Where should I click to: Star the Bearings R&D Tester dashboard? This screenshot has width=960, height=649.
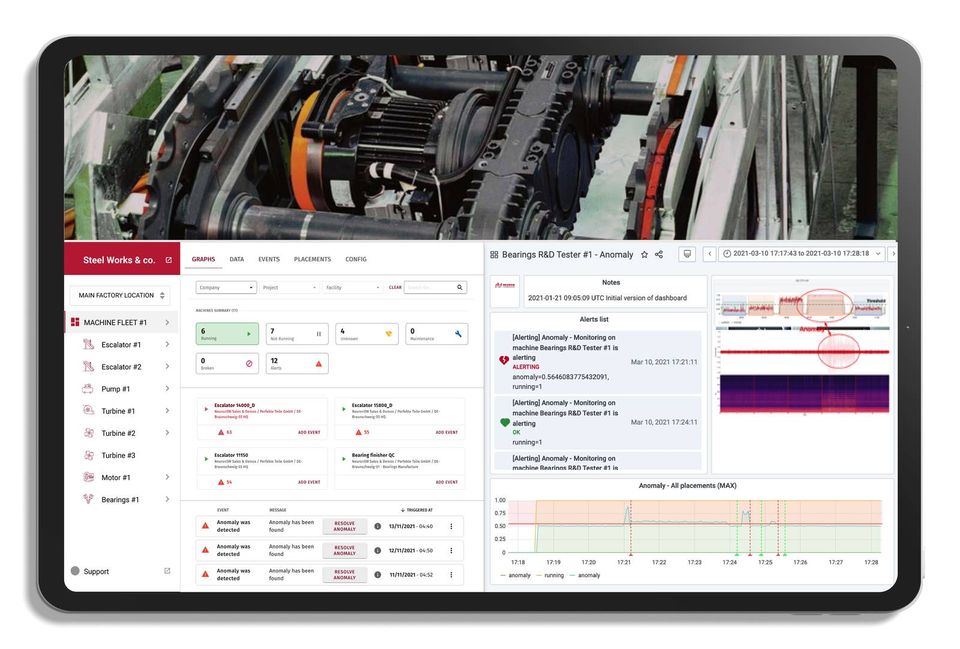644,255
